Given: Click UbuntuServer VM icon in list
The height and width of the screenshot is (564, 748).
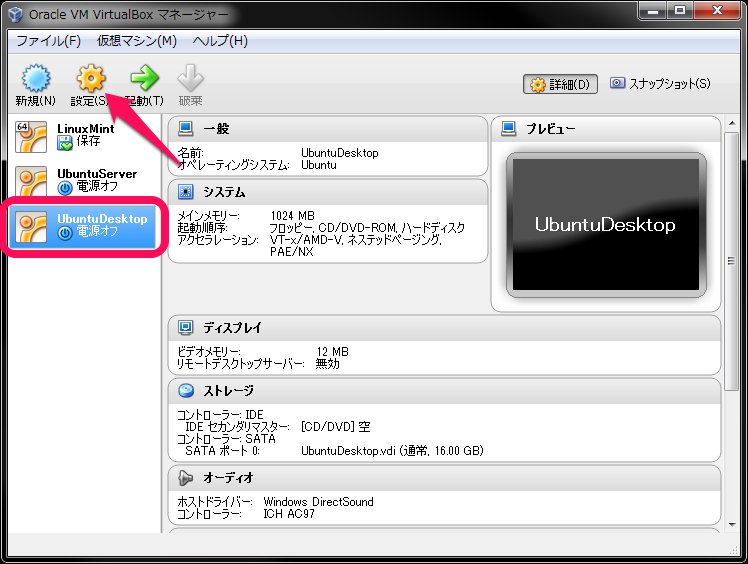Looking at the screenshot, I should click(x=31, y=181).
